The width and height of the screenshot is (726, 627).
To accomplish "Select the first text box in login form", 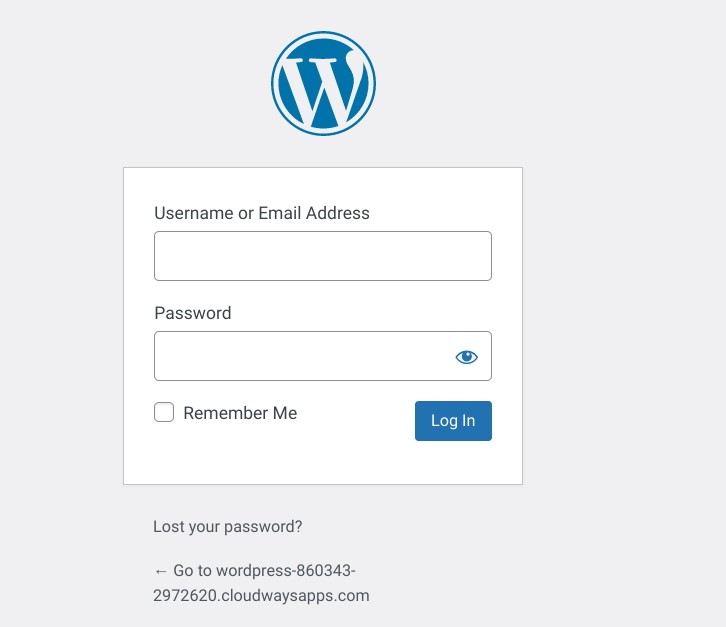I will (322, 256).
